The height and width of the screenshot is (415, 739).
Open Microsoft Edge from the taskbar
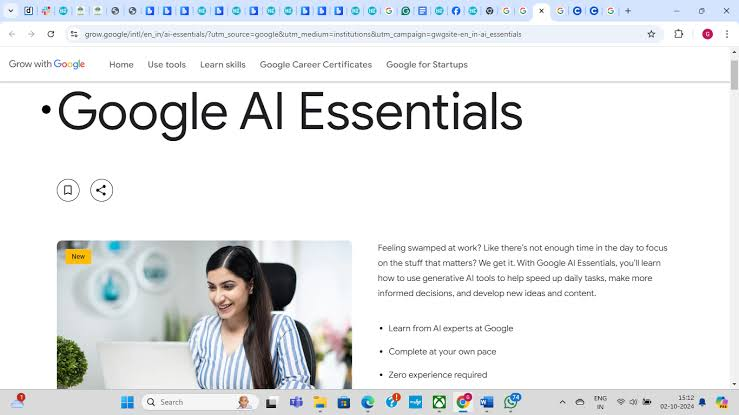pos(368,402)
